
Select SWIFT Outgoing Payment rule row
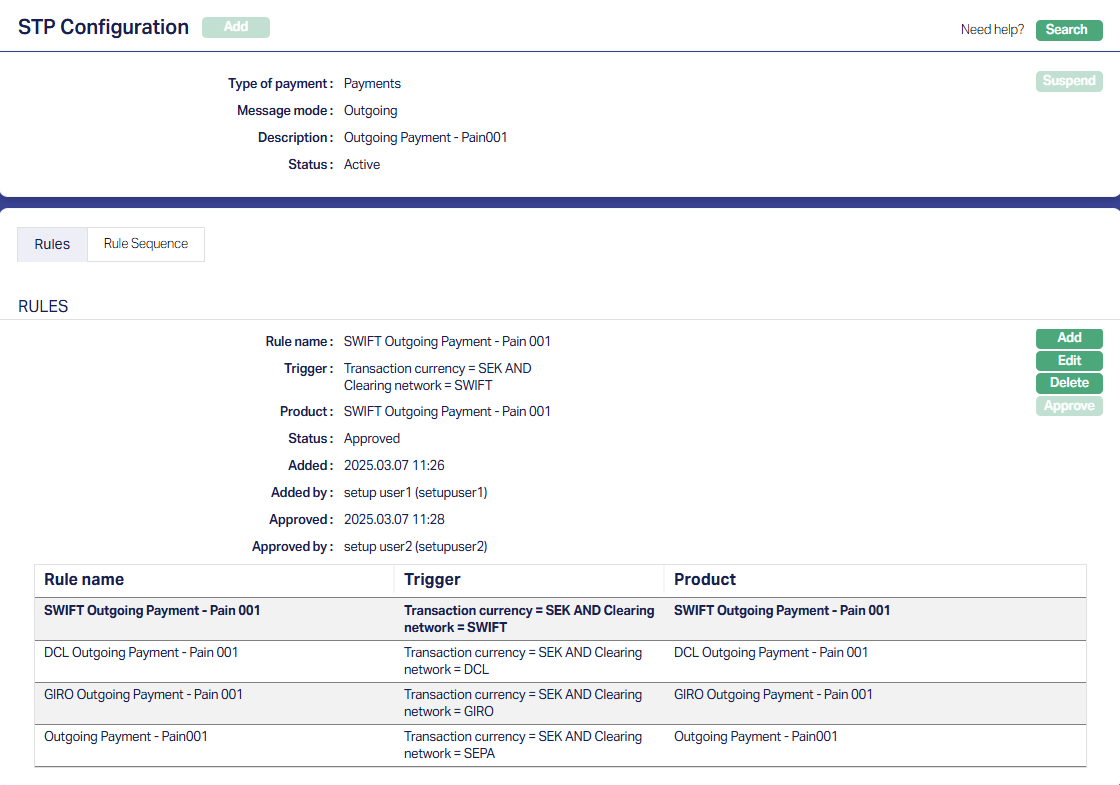click(x=152, y=611)
